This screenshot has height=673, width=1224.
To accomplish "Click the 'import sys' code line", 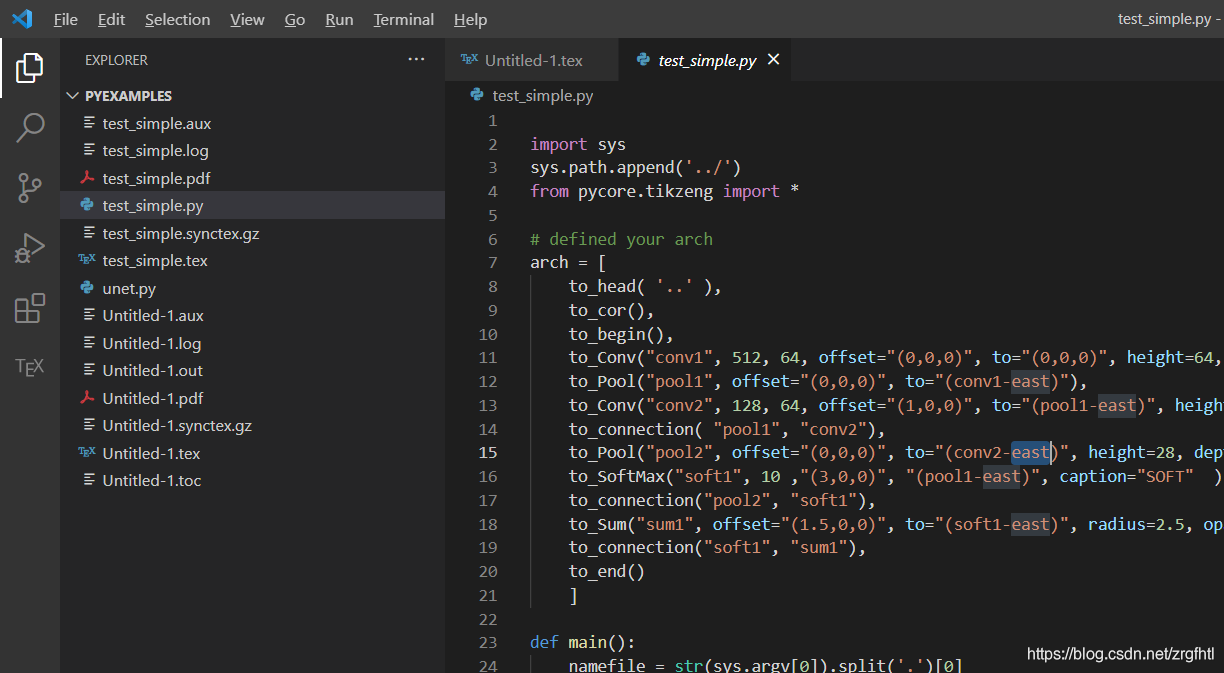I will coord(578,144).
